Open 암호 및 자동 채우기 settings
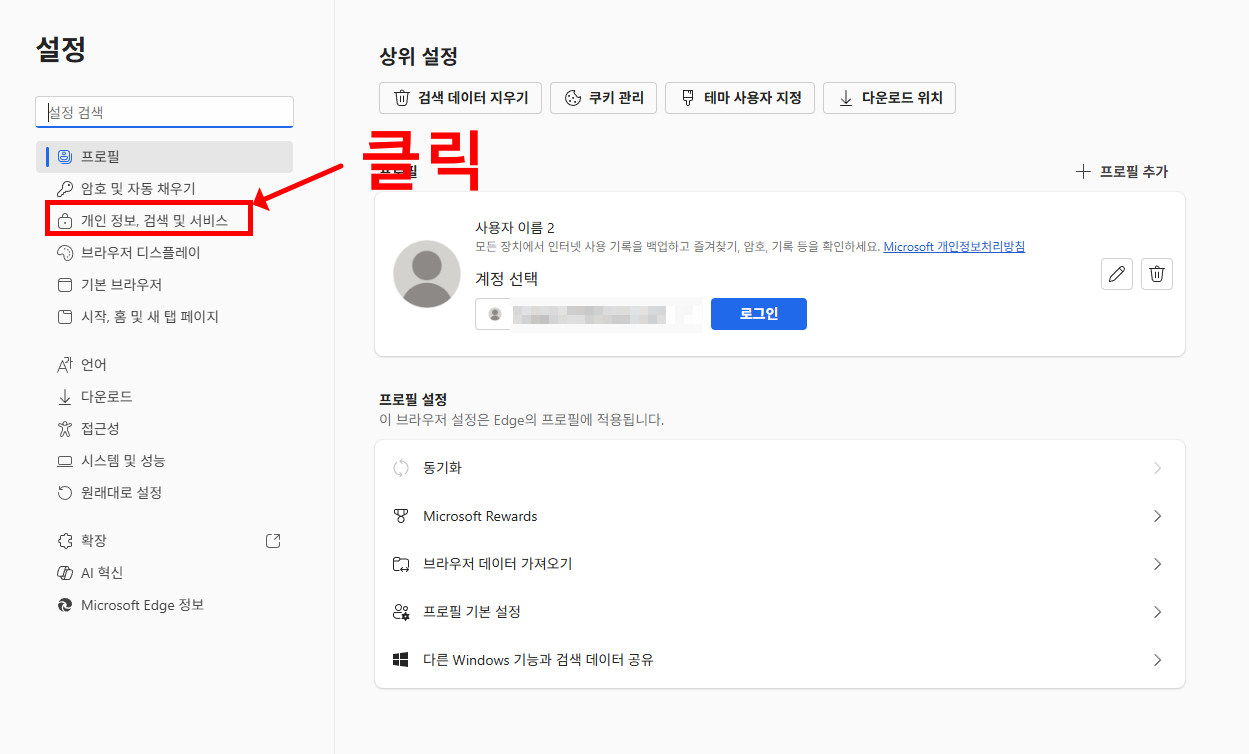 (166, 189)
